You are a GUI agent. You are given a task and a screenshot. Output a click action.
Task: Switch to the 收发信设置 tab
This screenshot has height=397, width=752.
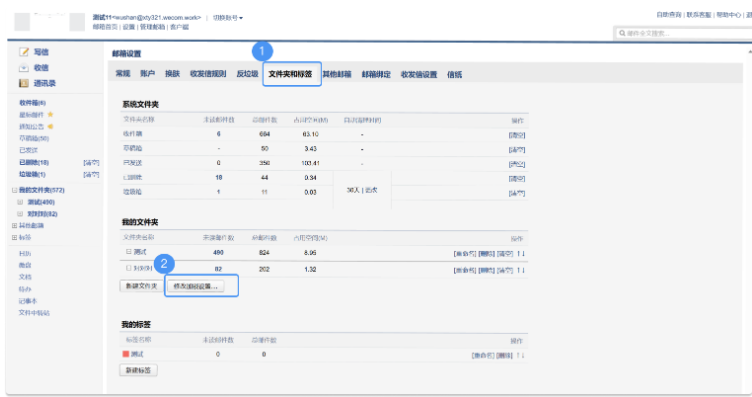419,74
